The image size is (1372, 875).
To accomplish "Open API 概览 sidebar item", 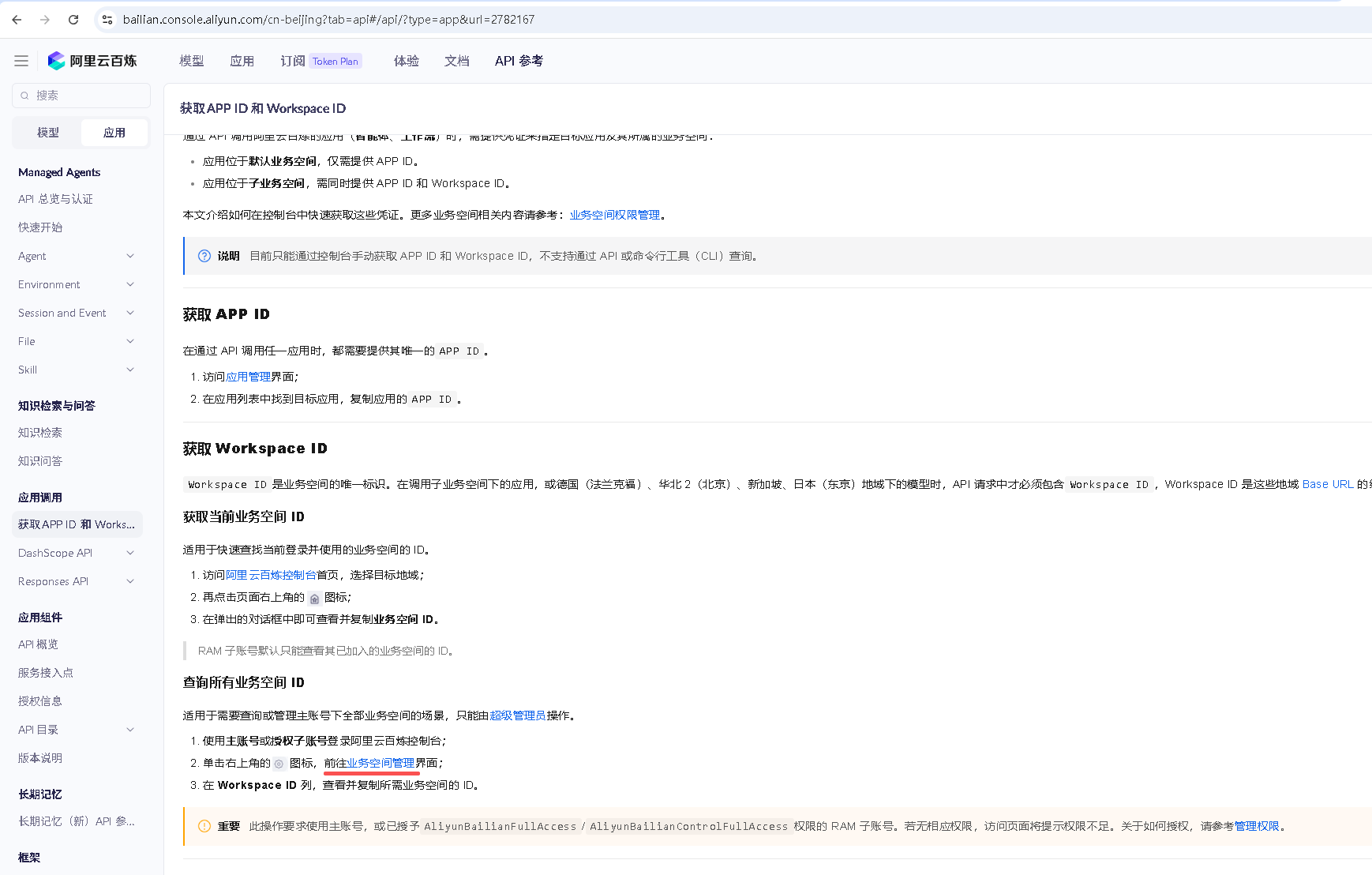I will [38, 644].
